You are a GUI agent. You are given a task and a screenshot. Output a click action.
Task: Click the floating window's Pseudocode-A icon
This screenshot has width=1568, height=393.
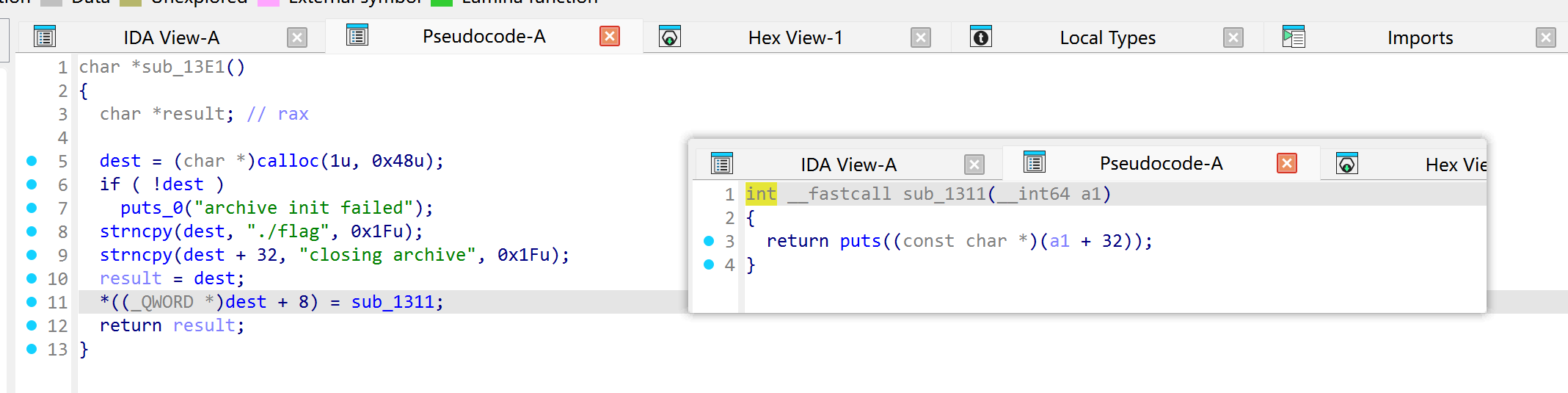click(x=1035, y=162)
